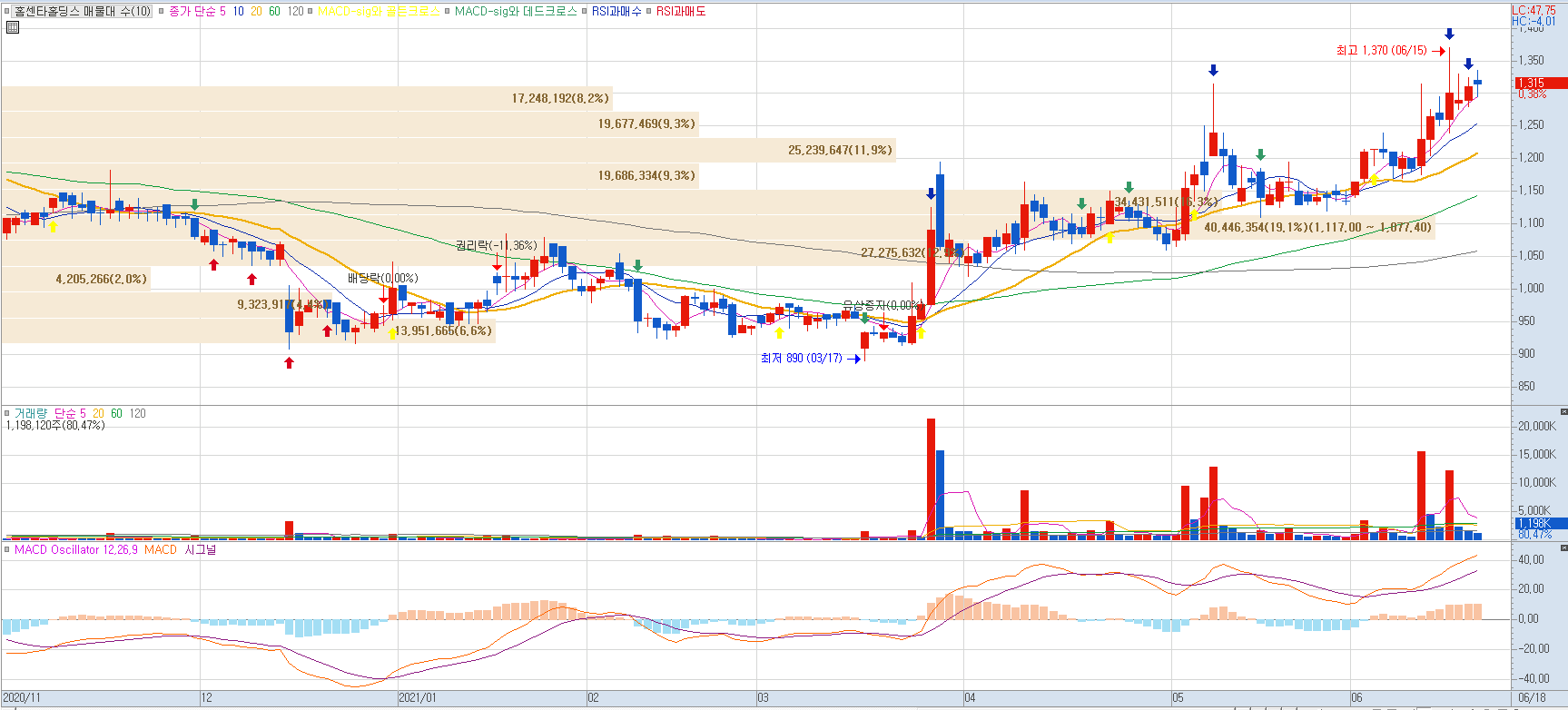Click the RSI과매도 legend label

click(x=681, y=12)
